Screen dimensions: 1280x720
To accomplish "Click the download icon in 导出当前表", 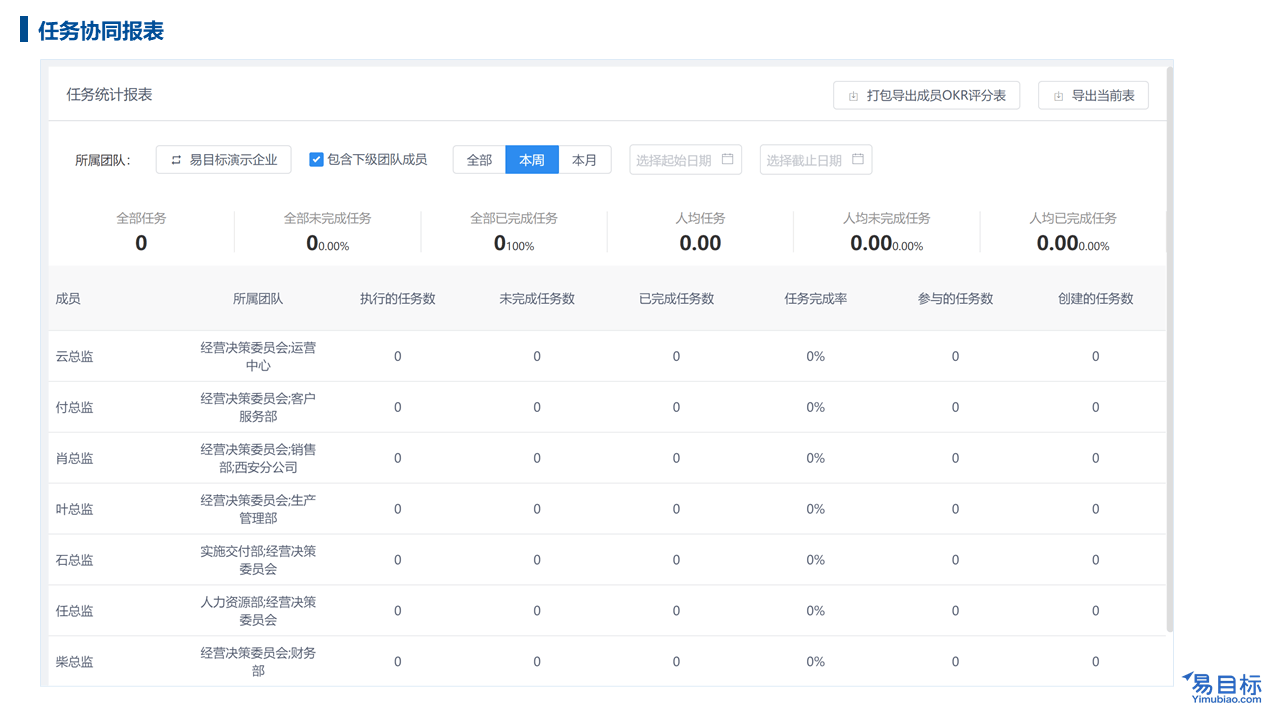I will click(1058, 96).
